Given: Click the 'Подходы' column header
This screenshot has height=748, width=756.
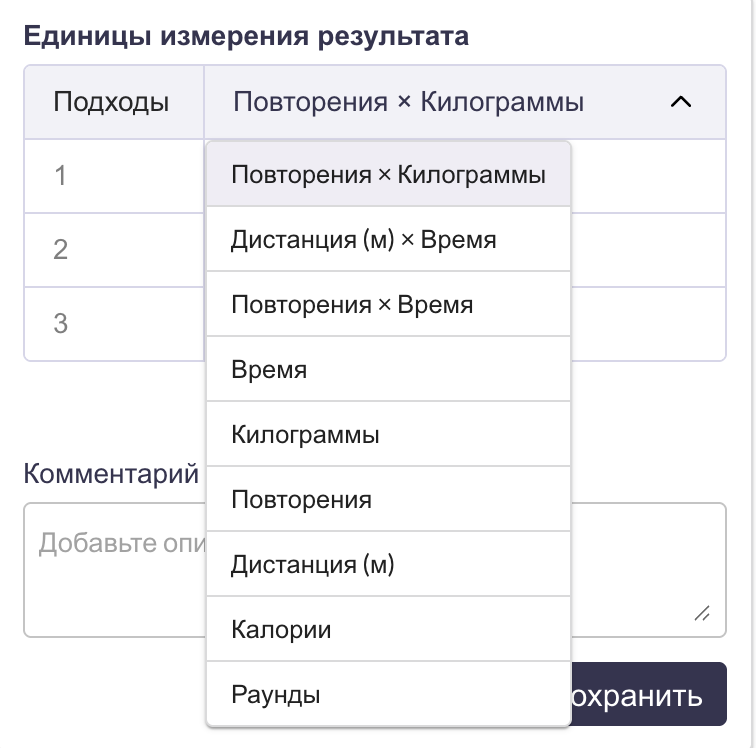Looking at the screenshot, I should pyautogui.click(x=111, y=102).
